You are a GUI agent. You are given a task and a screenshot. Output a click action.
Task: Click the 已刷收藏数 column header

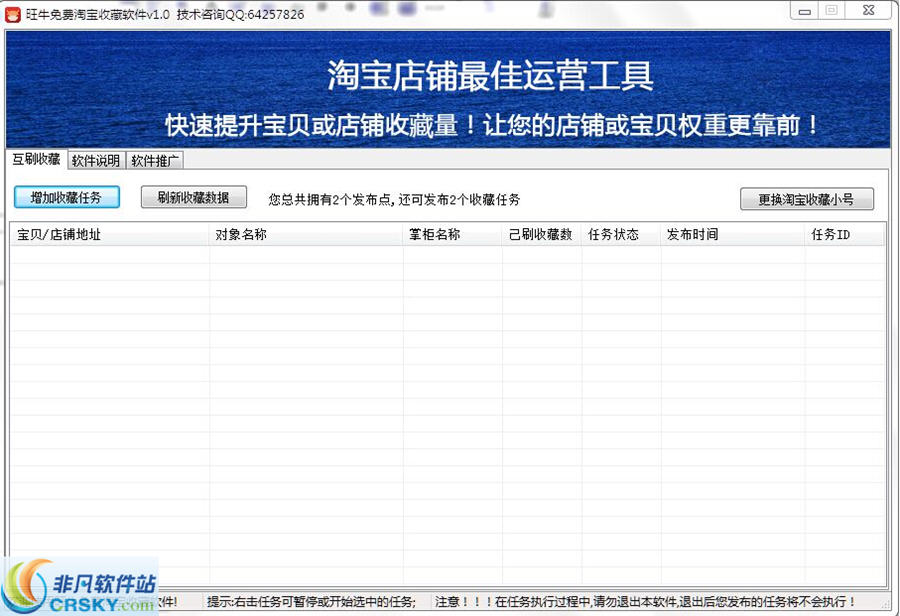click(542, 234)
